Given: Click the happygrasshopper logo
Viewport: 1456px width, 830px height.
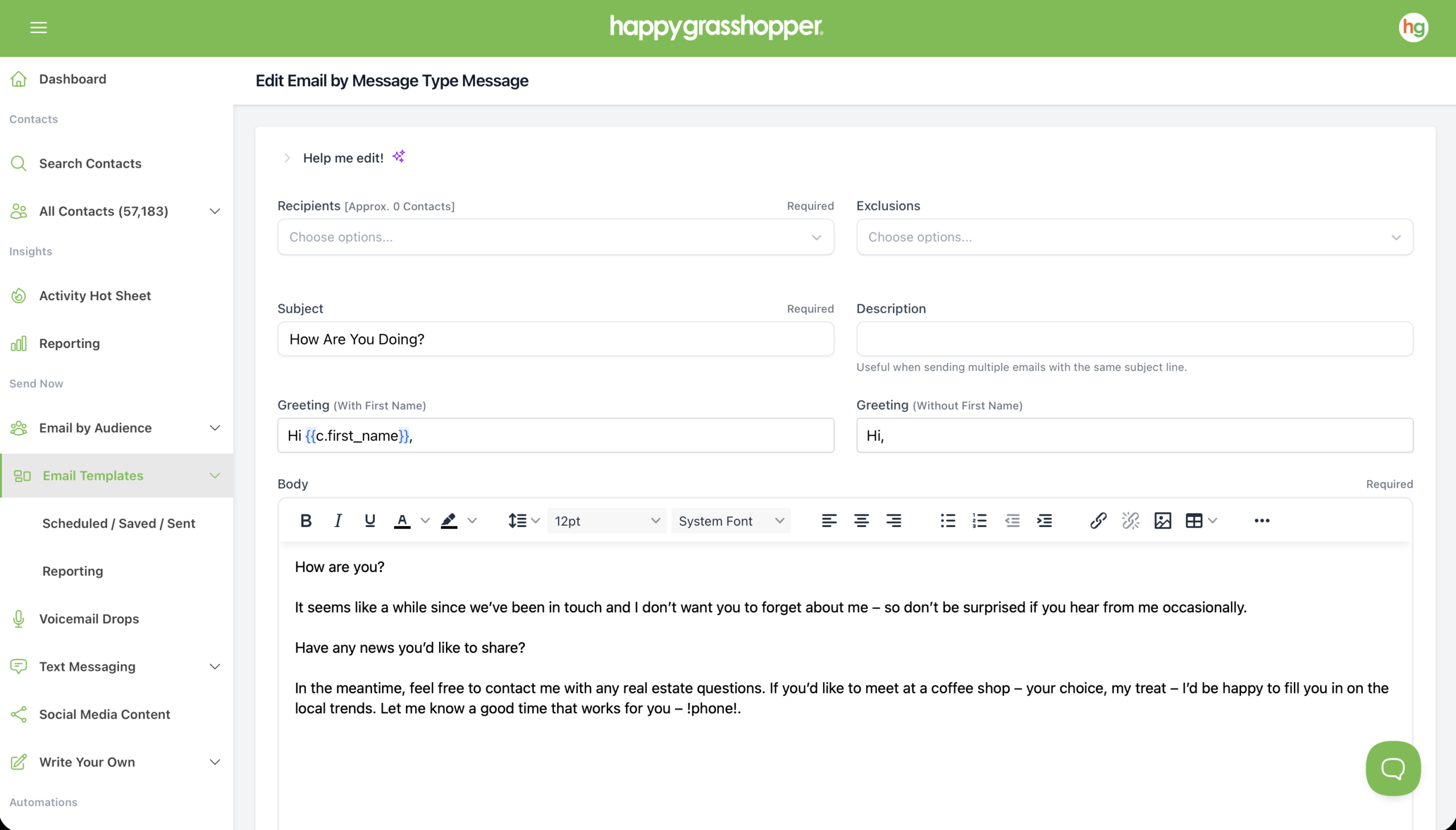Looking at the screenshot, I should tap(716, 27).
